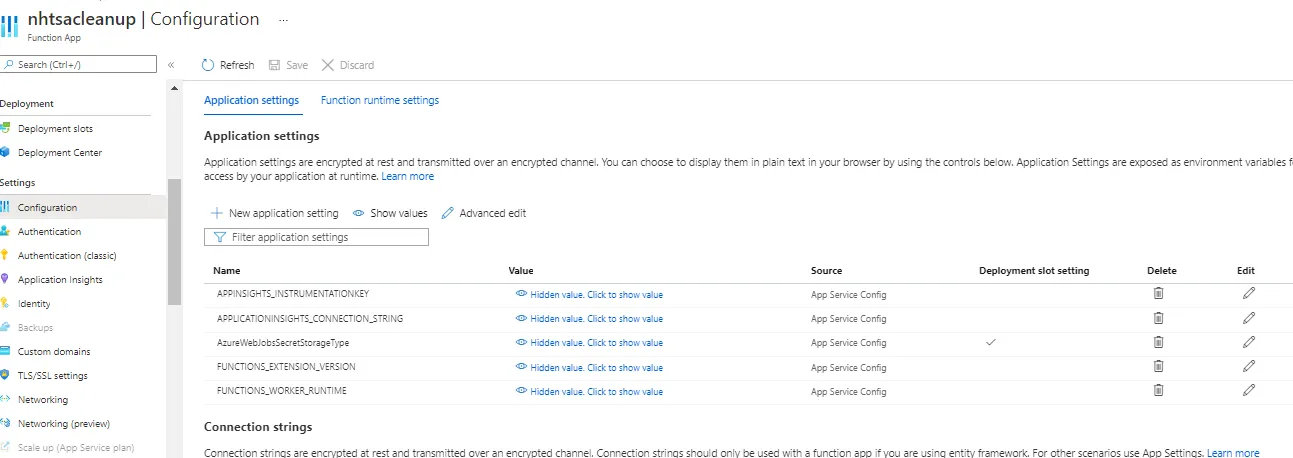Viewport: 1293px width, 458px height.
Task: Open Advanced edit for settings
Action: click(x=483, y=213)
